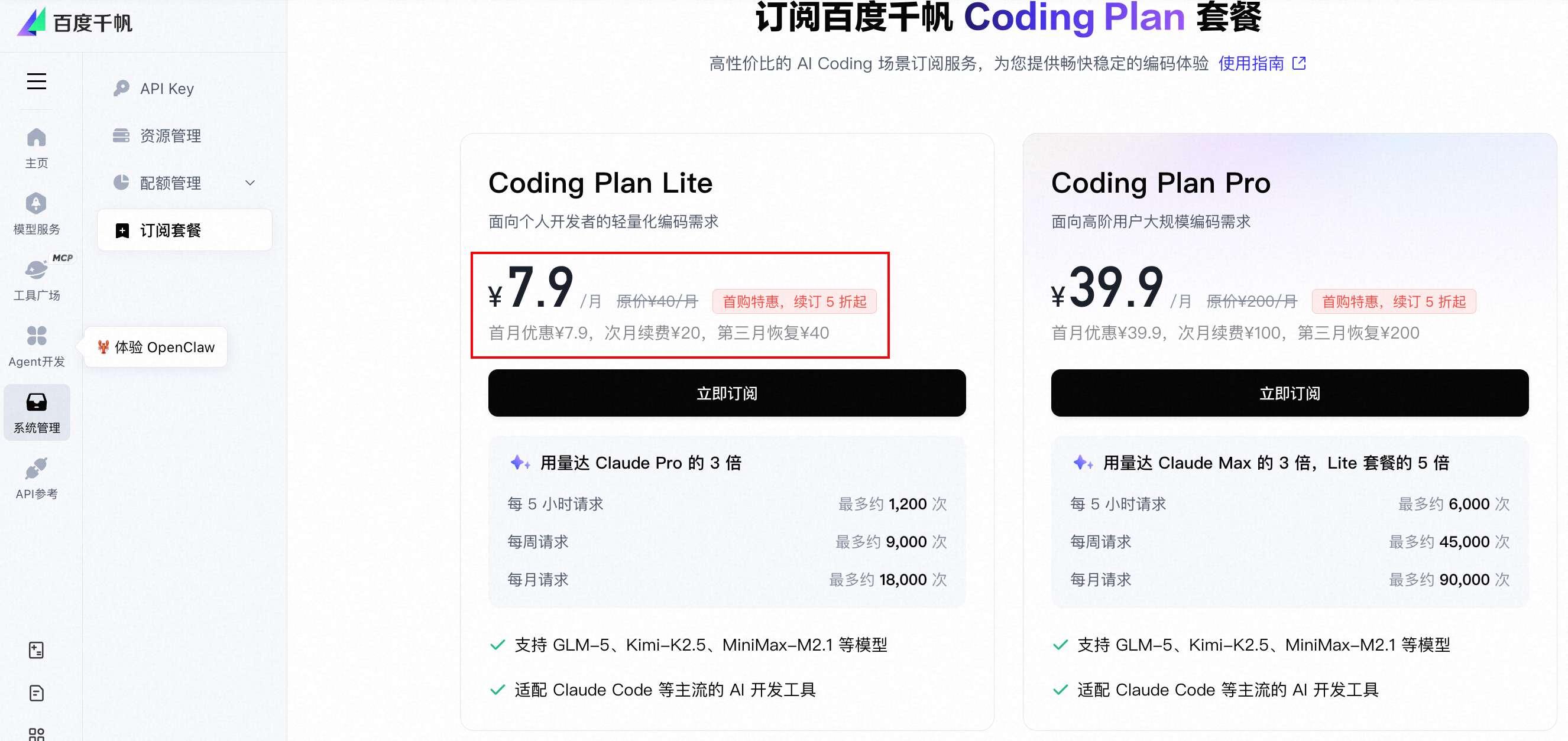Open 模型服务 in the sidebar
1568x741 pixels.
pos(37,213)
